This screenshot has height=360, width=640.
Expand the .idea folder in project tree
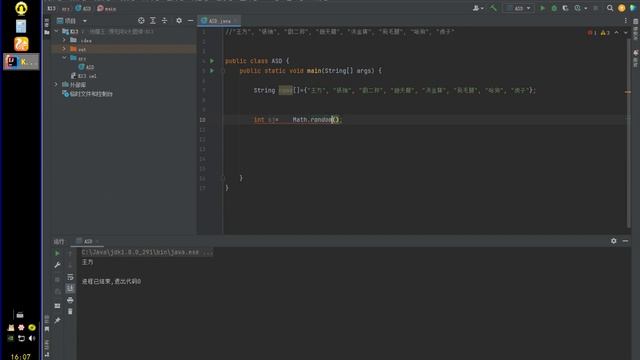tap(64, 40)
